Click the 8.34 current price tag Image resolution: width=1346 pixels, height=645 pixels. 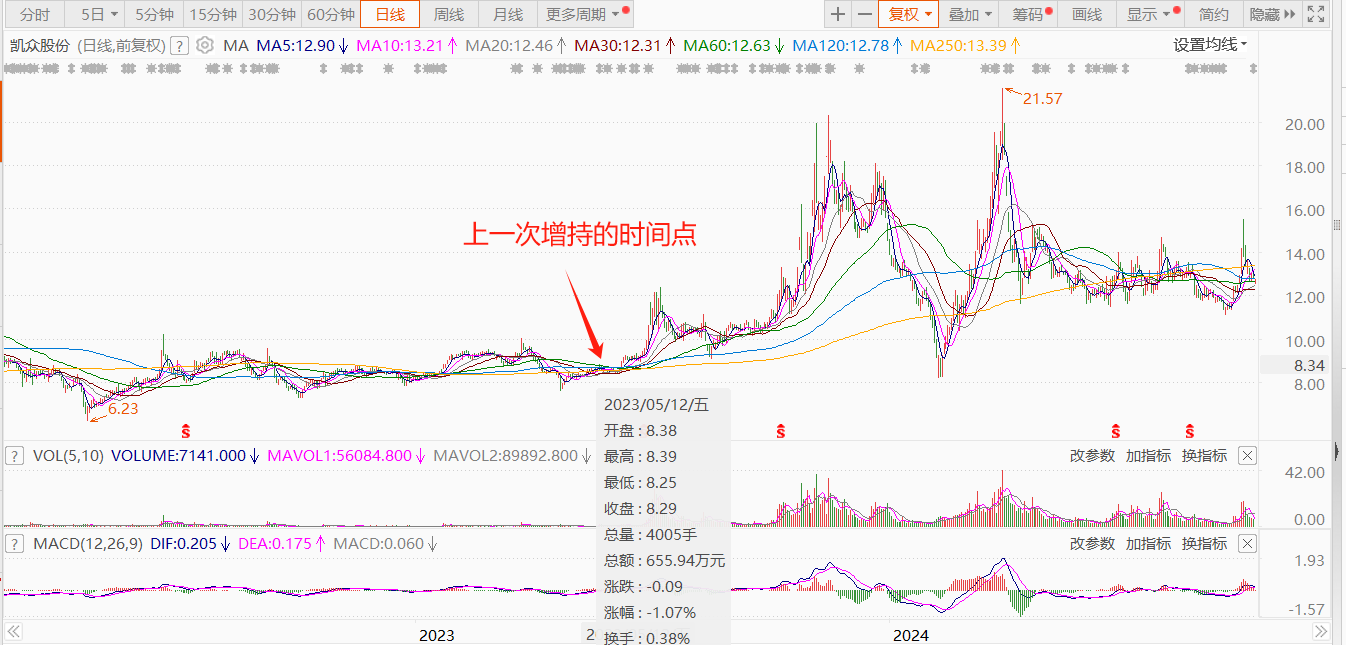click(x=1308, y=366)
